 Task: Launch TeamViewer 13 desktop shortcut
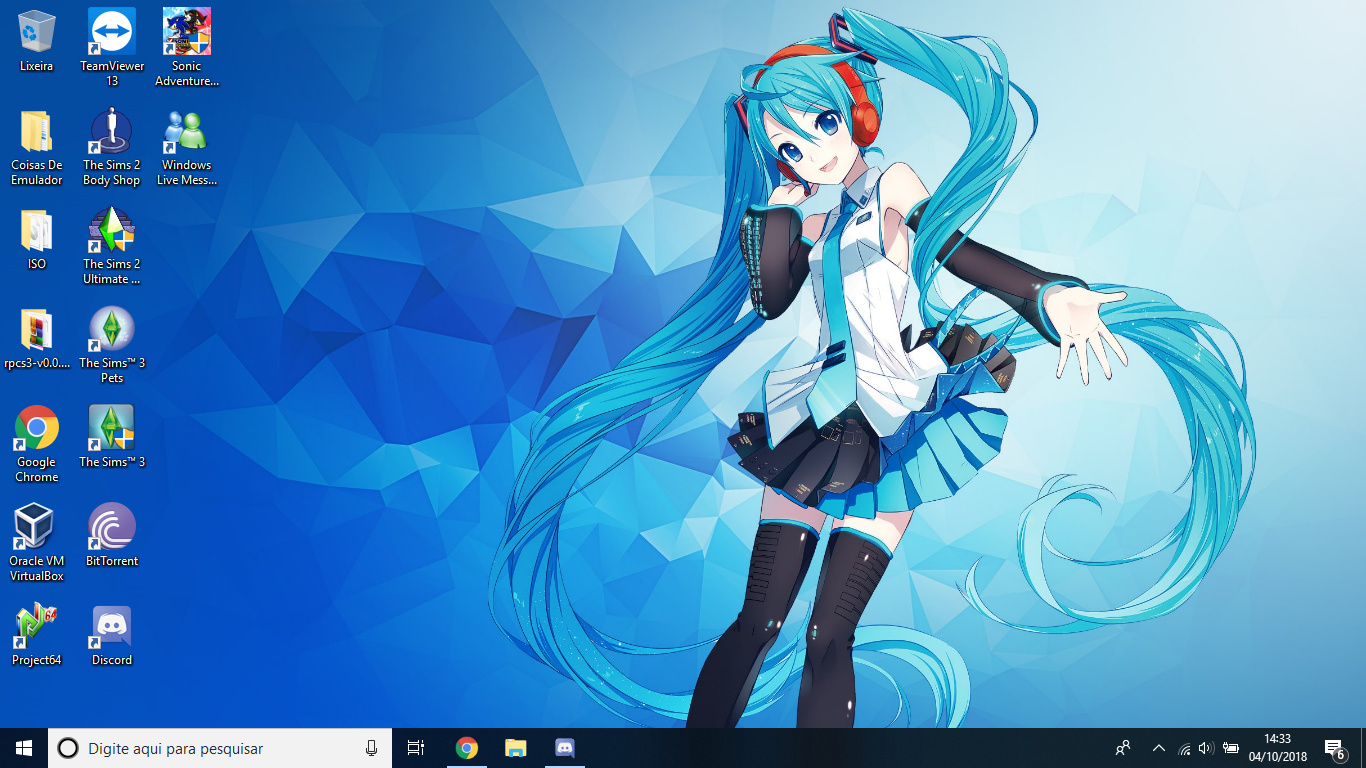click(x=112, y=49)
